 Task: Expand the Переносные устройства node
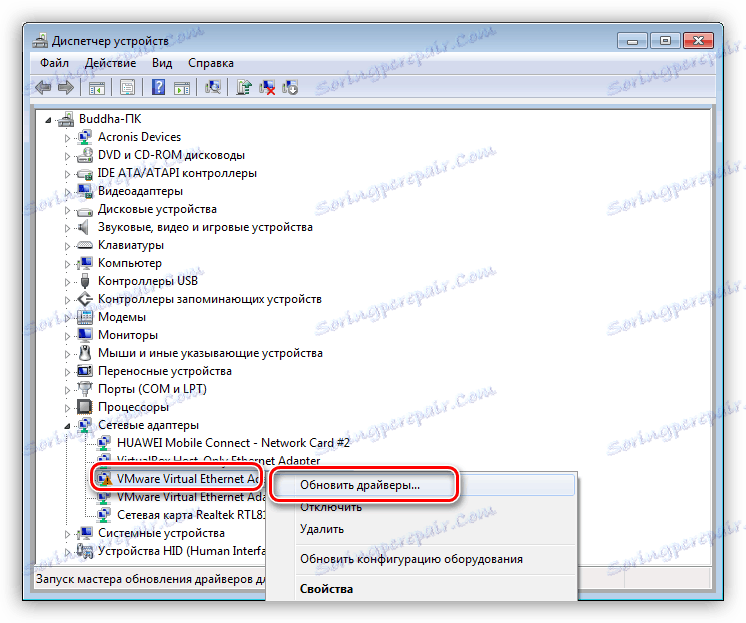[x=67, y=372]
